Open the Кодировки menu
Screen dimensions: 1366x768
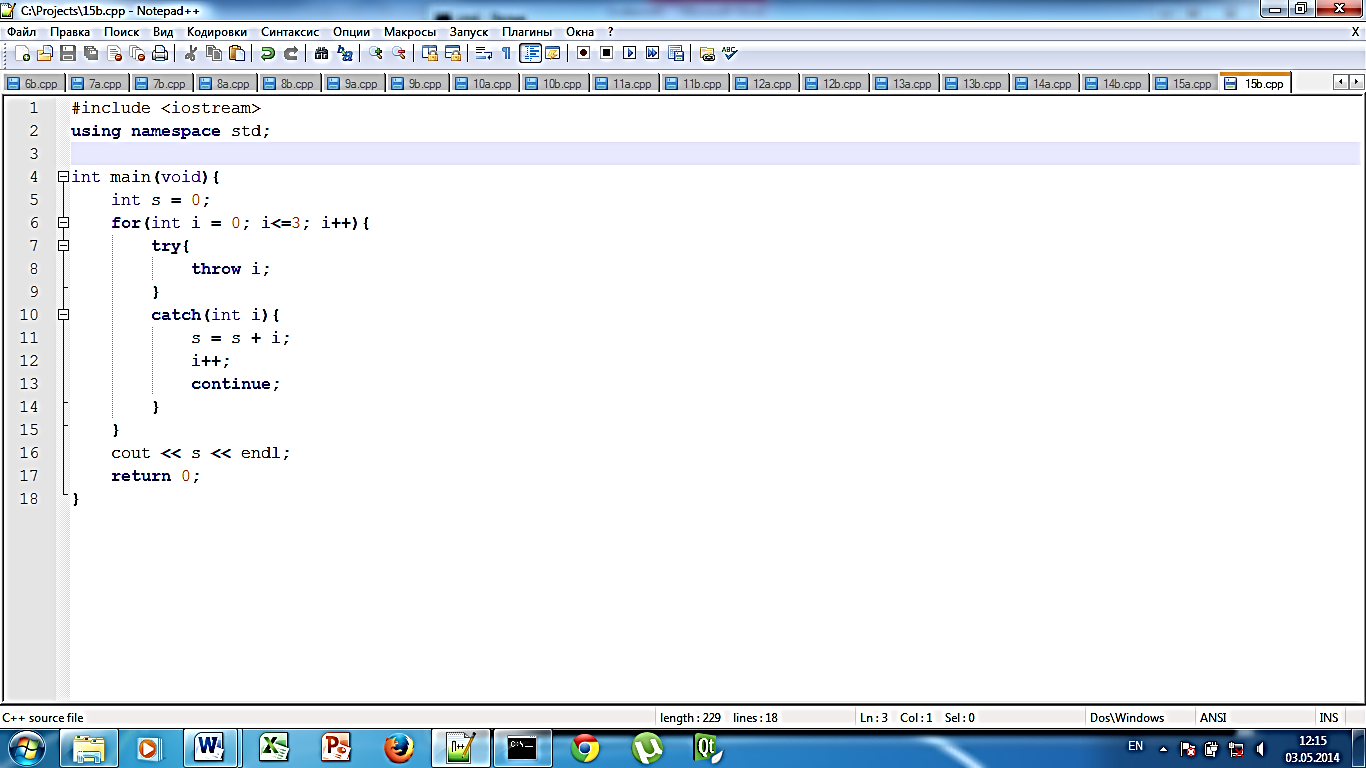coord(217,32)
